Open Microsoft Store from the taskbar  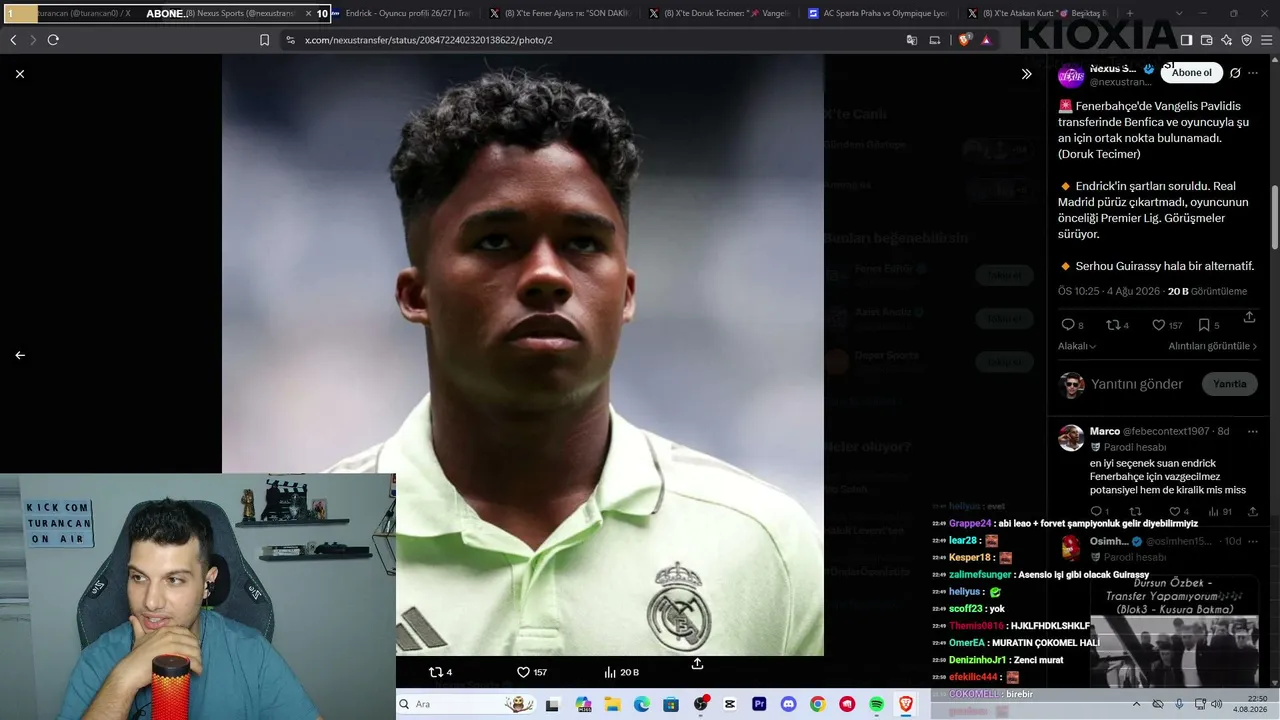(670, 704)
